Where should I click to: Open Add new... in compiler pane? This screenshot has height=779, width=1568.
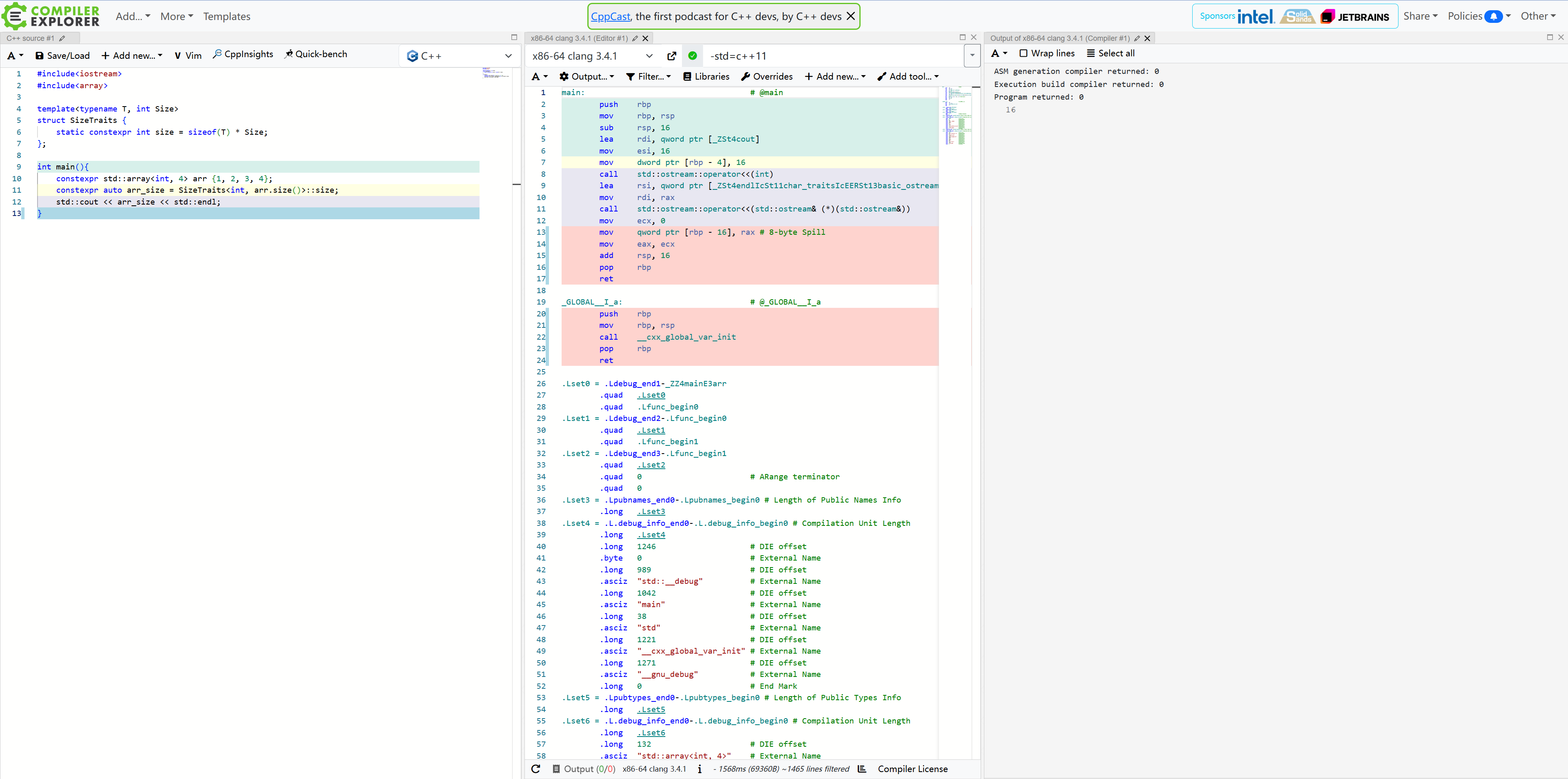pos(835,77)
